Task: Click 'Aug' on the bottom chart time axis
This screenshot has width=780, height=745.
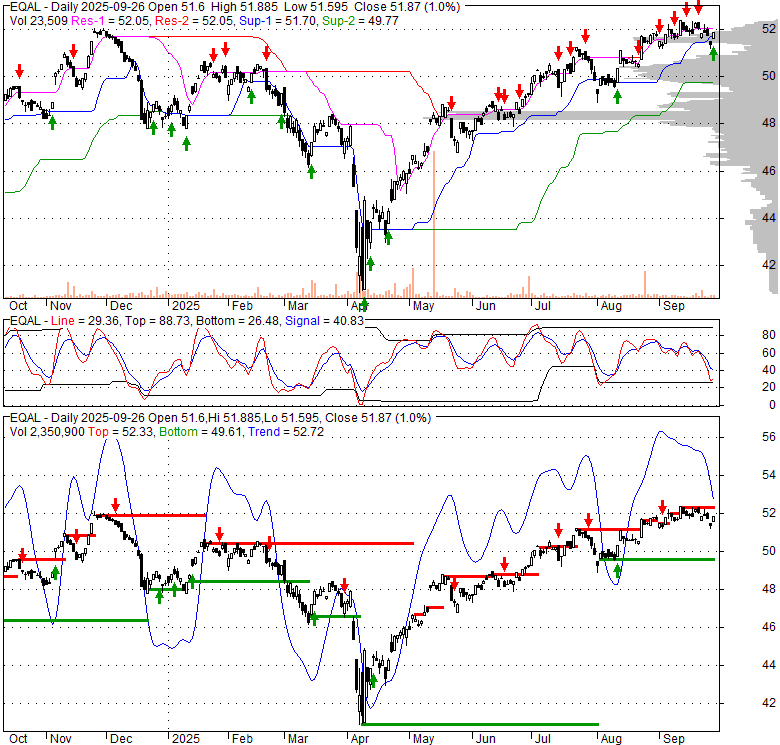Action: 611,739
